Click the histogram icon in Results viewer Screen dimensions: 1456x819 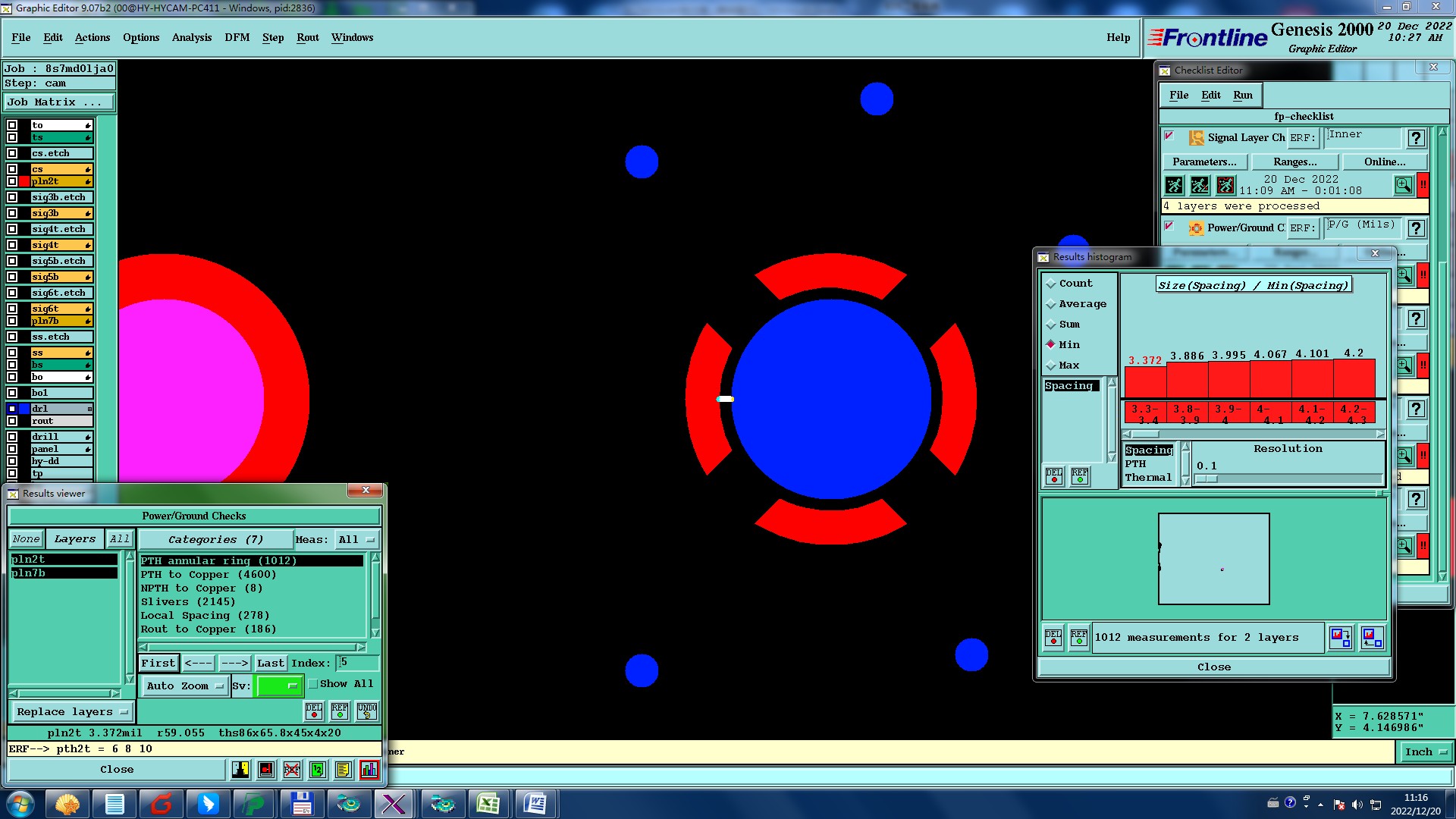tap(369, 770)
